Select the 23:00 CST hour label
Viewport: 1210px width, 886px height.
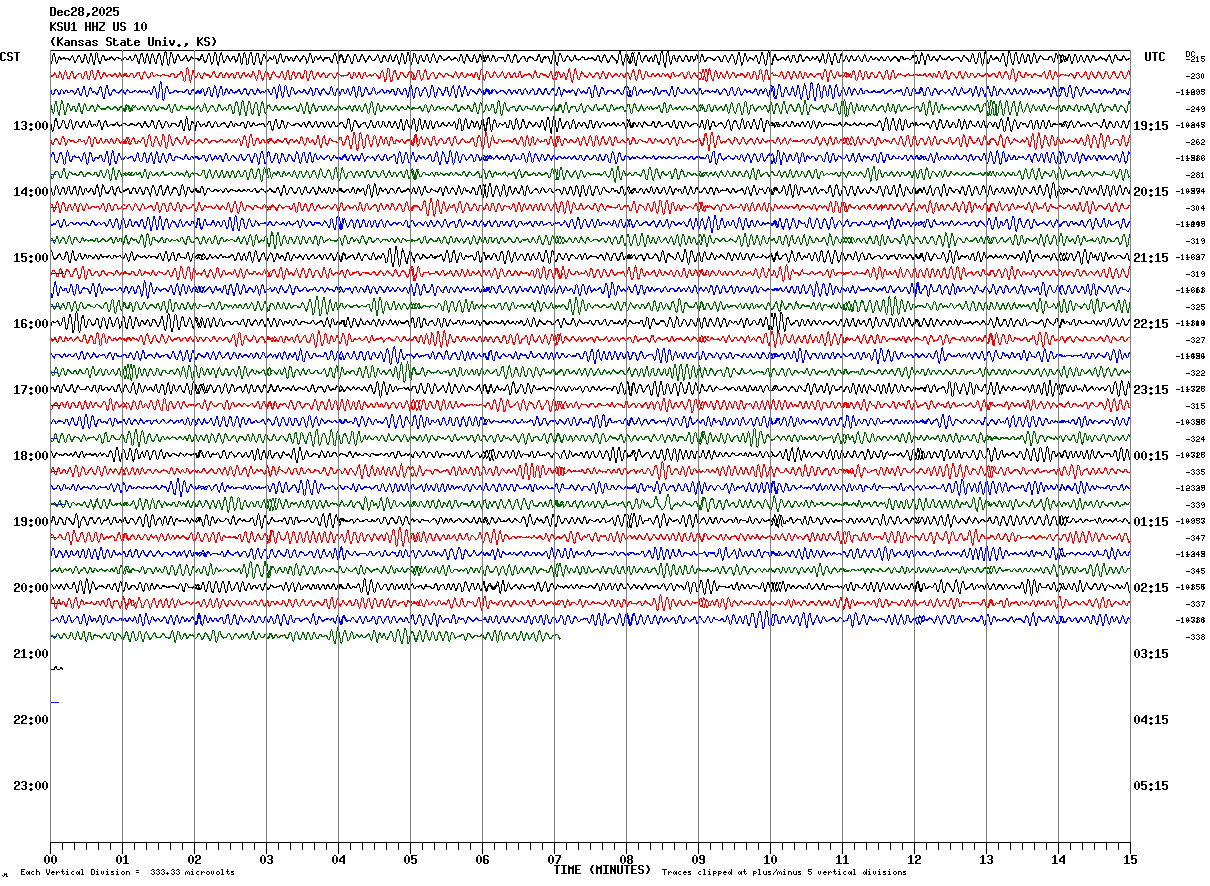point(31,786)
